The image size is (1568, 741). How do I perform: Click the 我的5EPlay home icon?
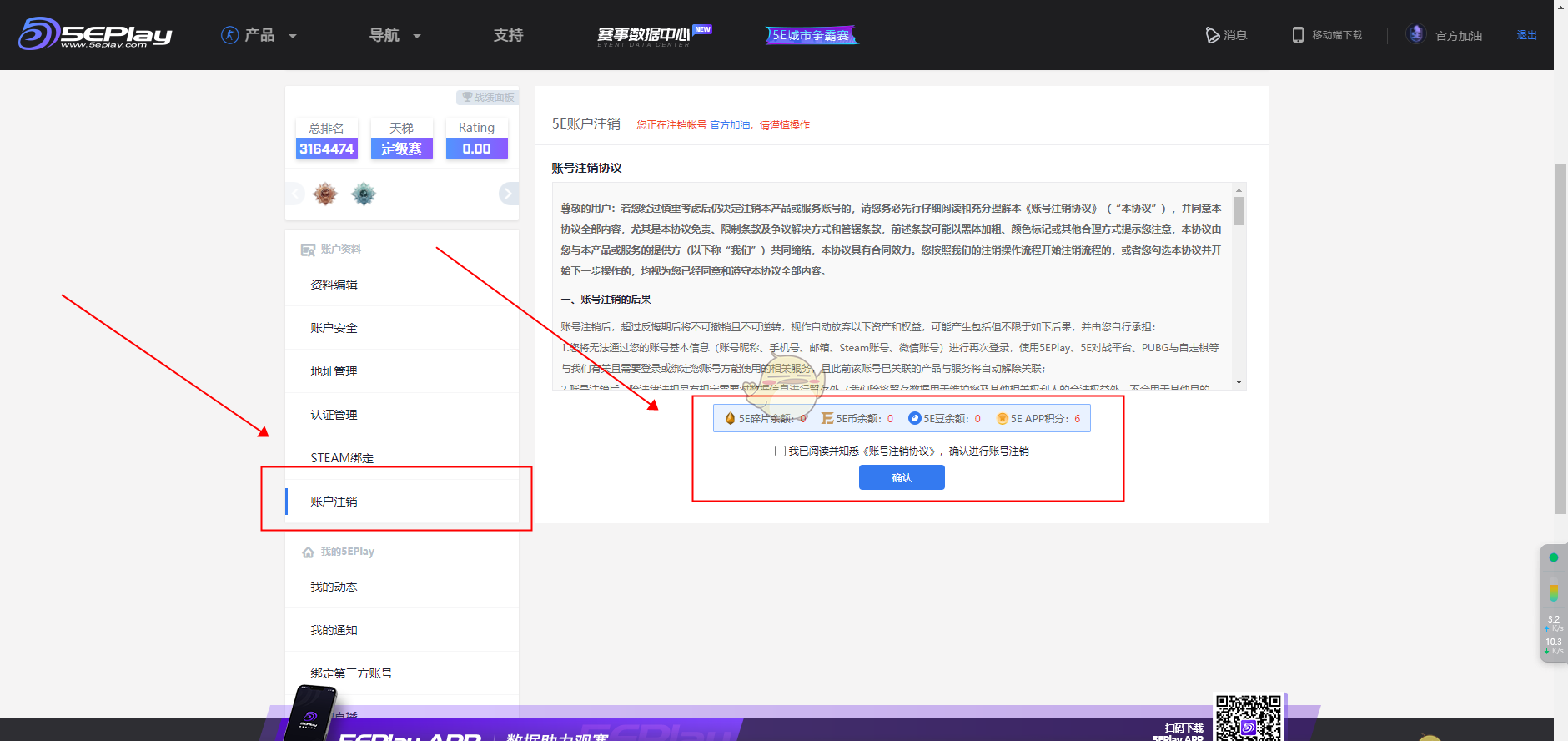[x=308, y=552]
